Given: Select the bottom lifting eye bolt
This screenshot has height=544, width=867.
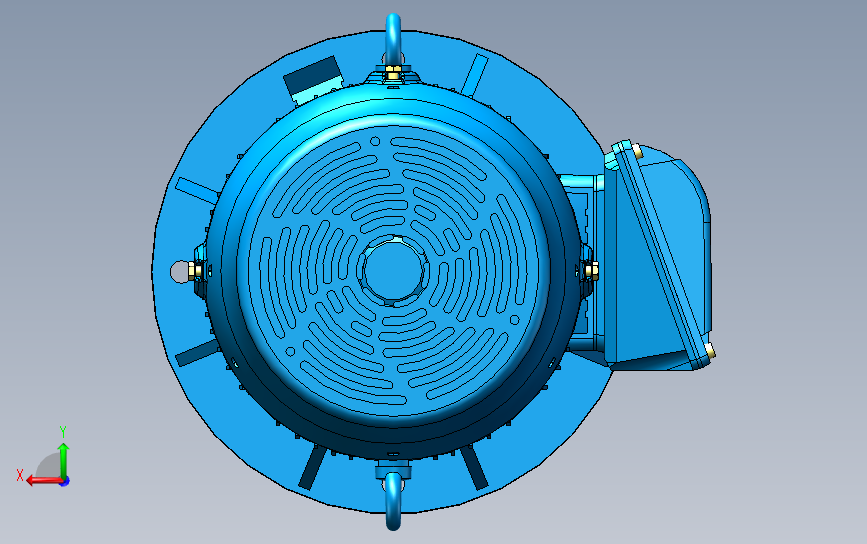Looking at the screenshot, I should click(393, 501).
